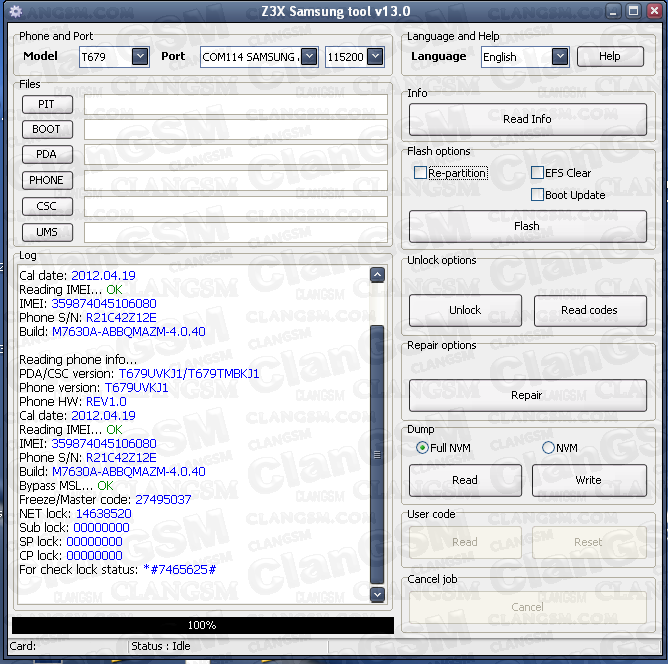This screenshot has width=668, height=664.
Task: Click the PIT file button
Action: pyautogui.click(x=47, y=104)
